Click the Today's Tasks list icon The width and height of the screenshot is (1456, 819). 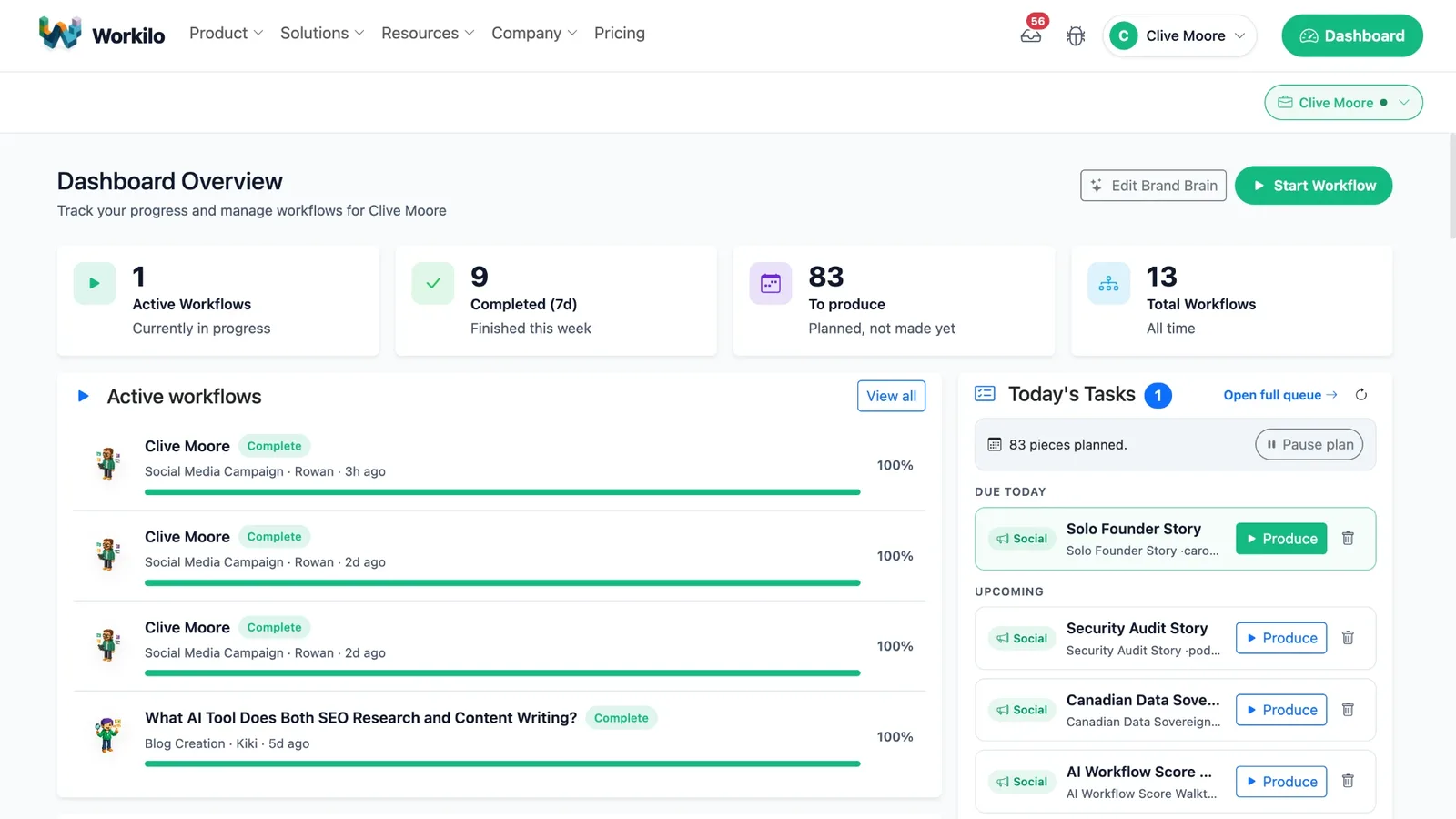985,394
